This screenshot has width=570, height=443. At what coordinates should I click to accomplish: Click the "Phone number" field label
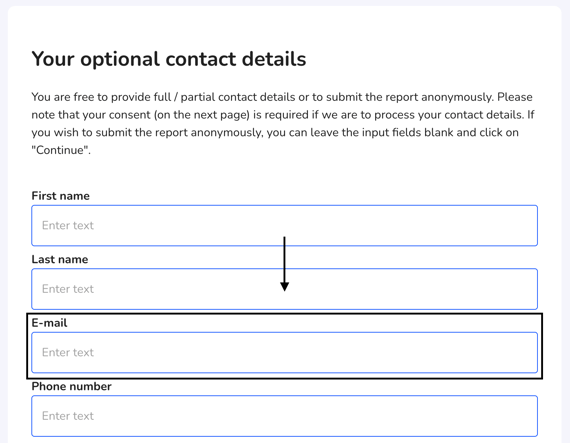tap(71, 386)
